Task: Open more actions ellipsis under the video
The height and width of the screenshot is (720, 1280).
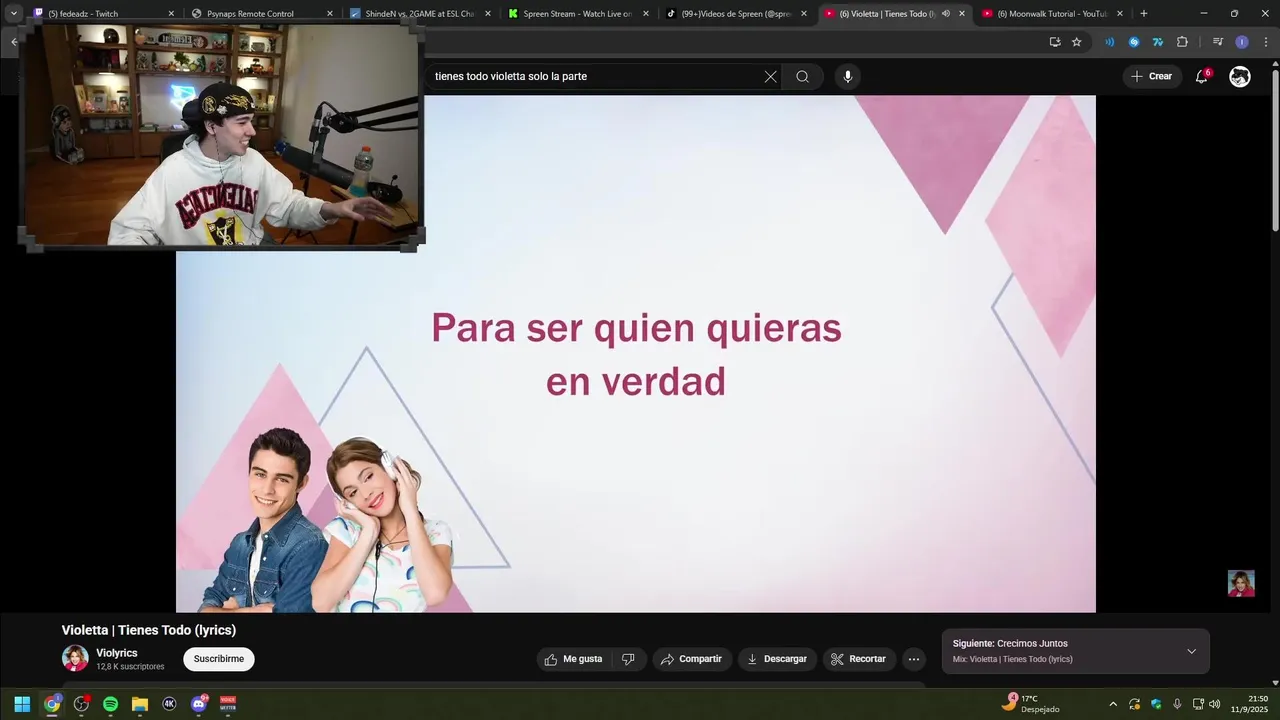Action: 913,659
